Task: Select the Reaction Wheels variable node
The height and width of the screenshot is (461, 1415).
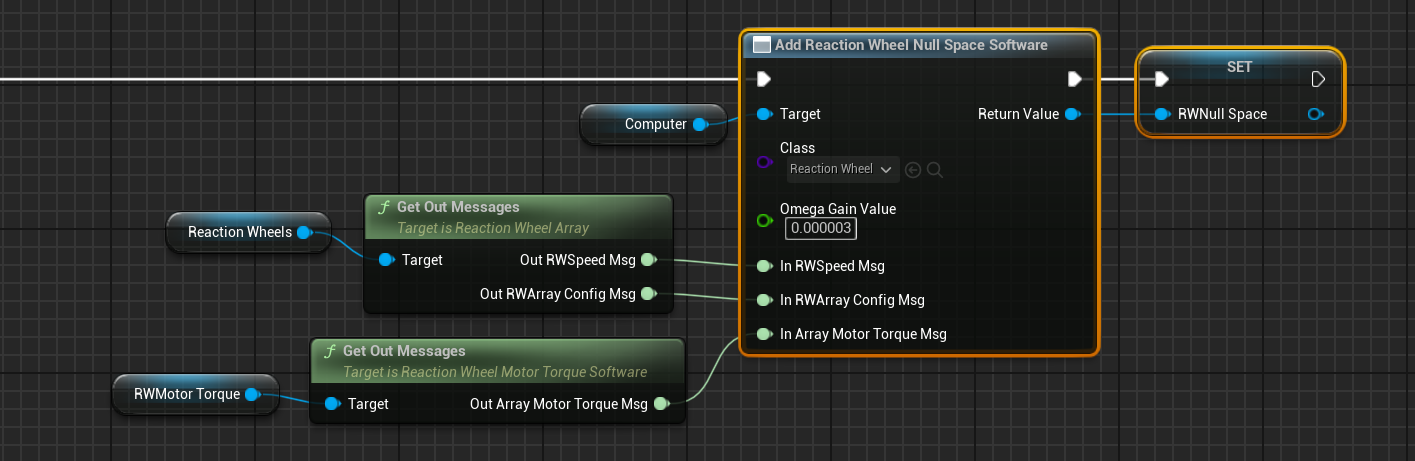Action: [x=240, y=232]
